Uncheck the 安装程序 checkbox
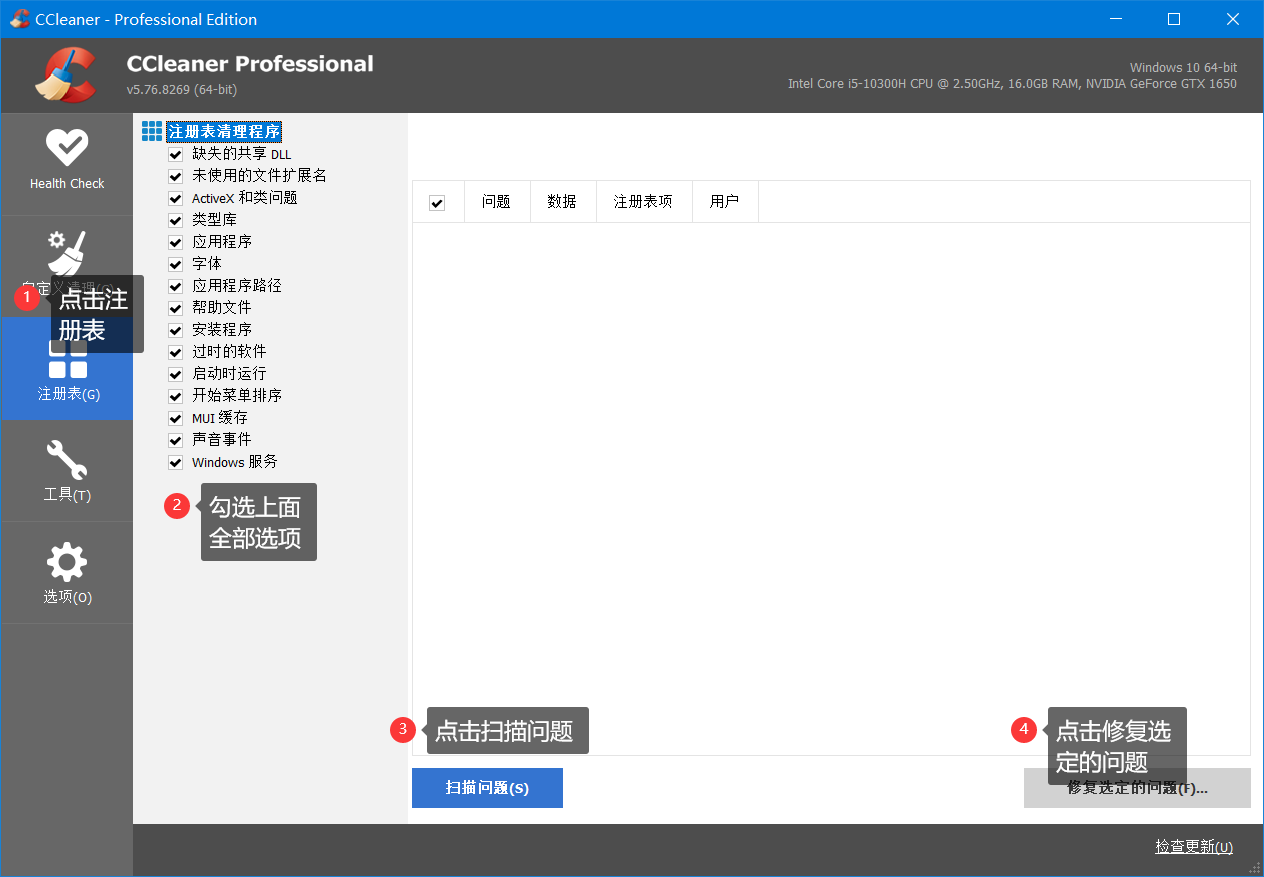This screenshot has height=877, width=1264. click(x=176, y=330)
